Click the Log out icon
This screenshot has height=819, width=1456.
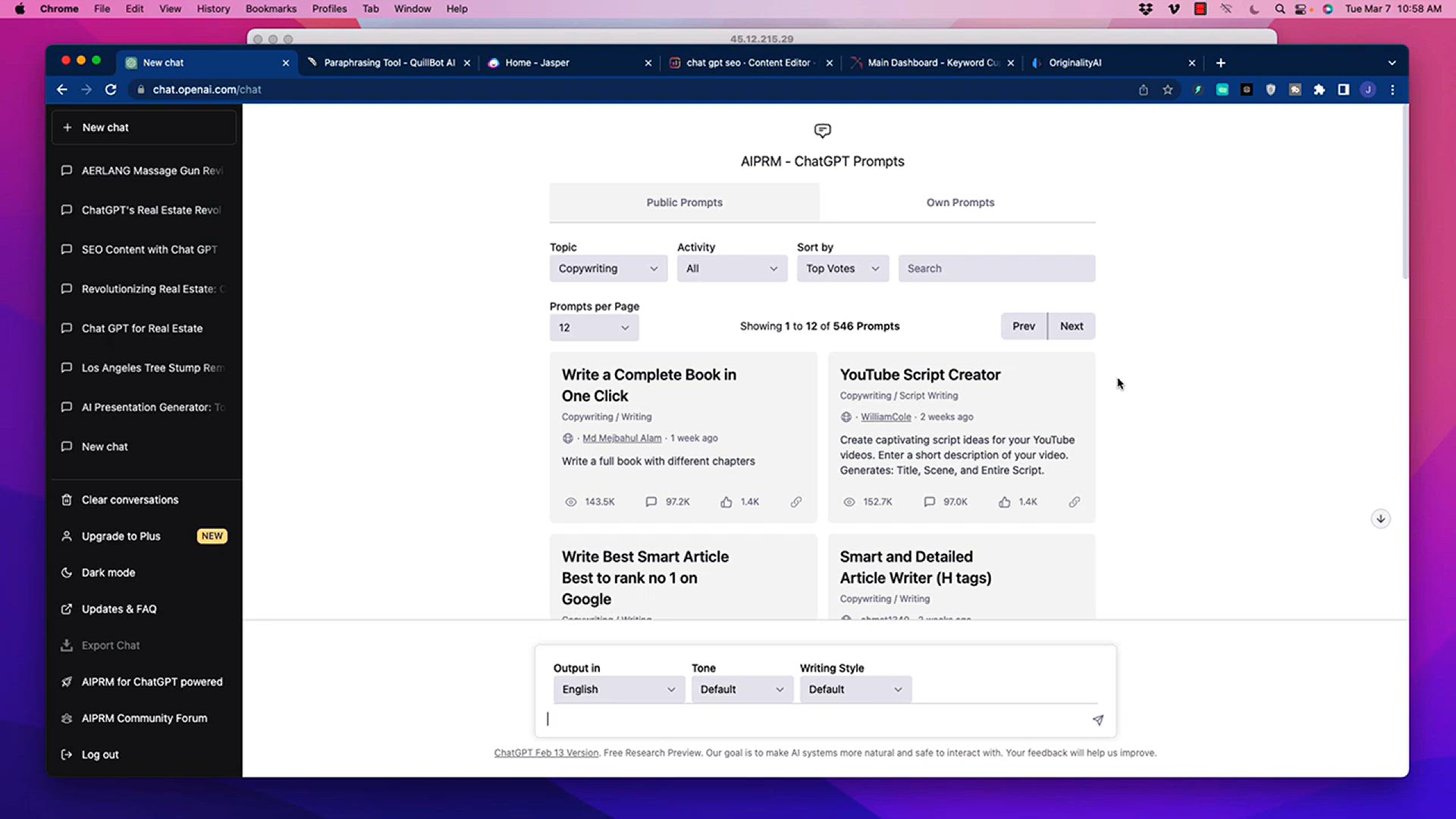point(67,755)
